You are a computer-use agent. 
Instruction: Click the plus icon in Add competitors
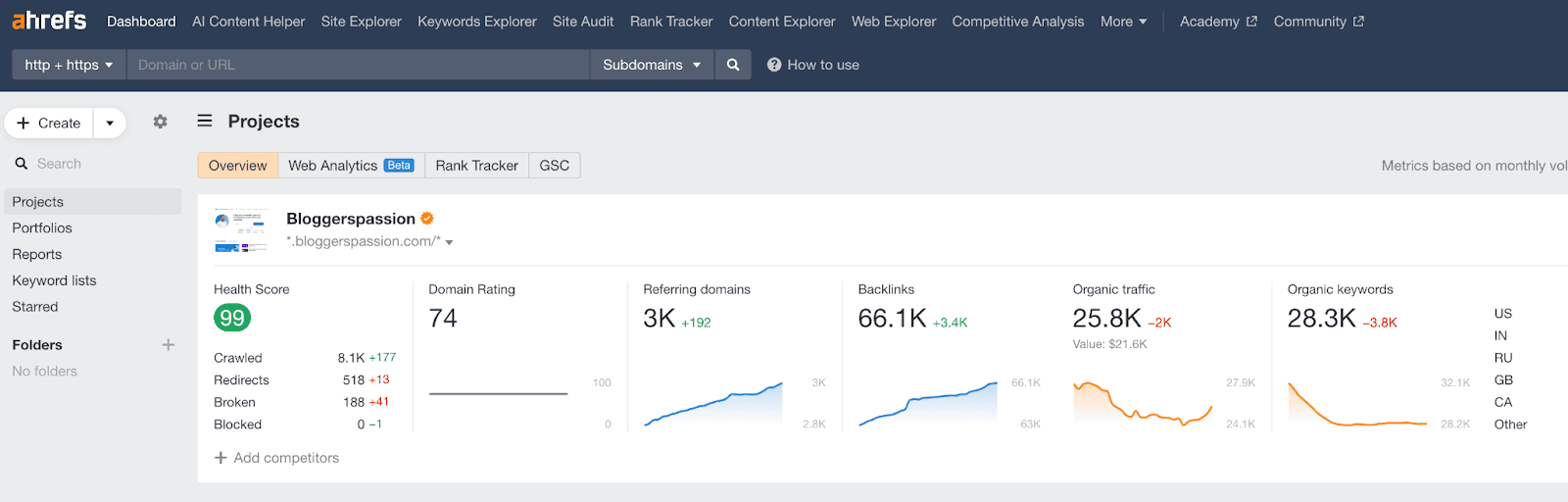click(x=220, y=458)
